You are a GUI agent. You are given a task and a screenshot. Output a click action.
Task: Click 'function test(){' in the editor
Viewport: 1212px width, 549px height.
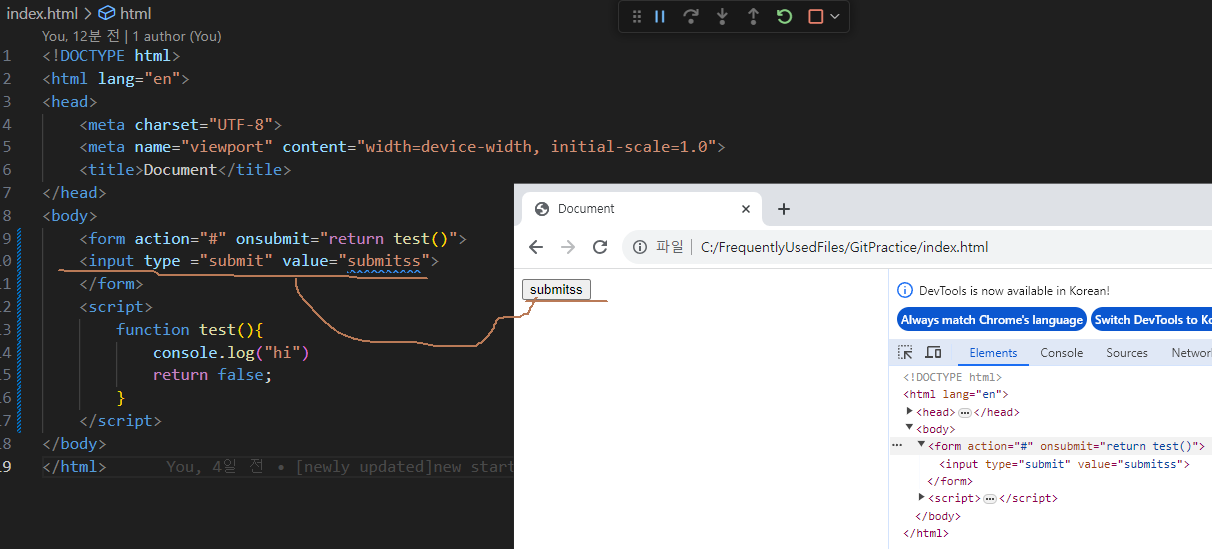click(189, 329)
